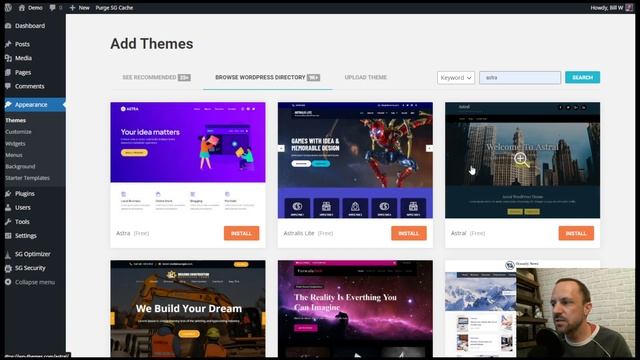Screen dimensions: 640x360
Task: Open the Demo site home link
Action: (x=31, y=7)
